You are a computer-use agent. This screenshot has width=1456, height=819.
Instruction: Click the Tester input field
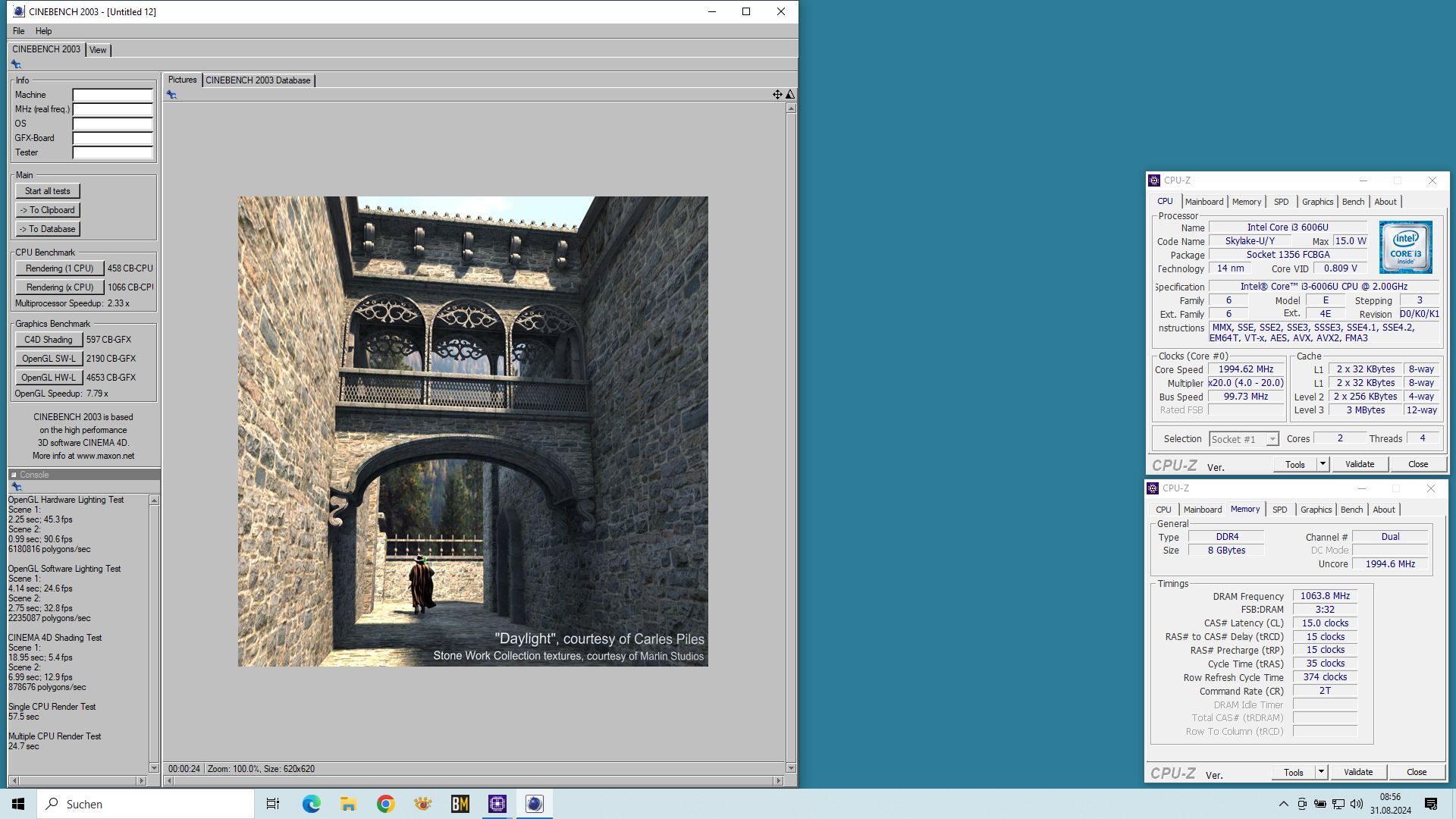coord(112,152)
